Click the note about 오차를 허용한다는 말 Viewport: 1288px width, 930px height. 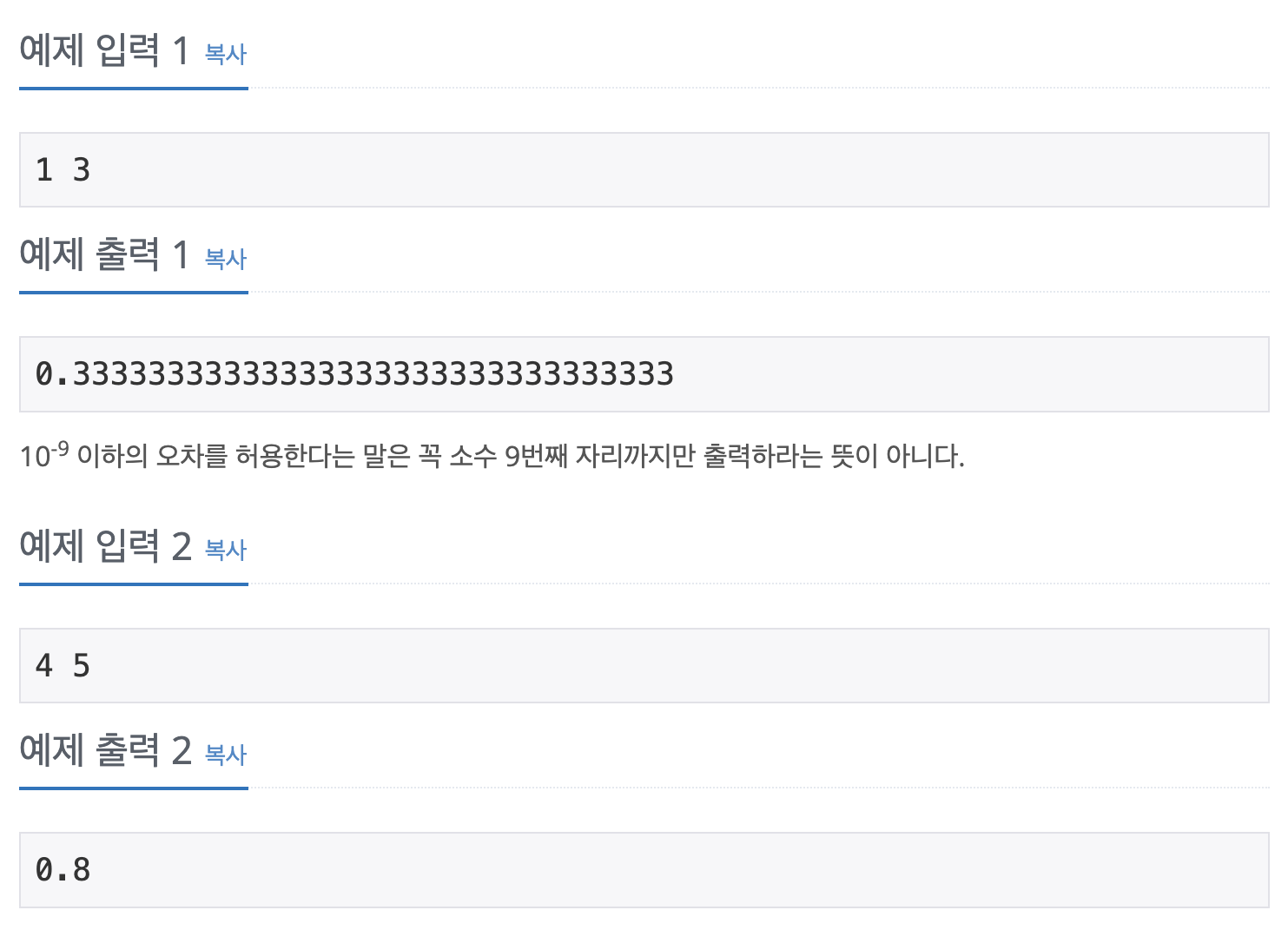[x=492, y=454]
